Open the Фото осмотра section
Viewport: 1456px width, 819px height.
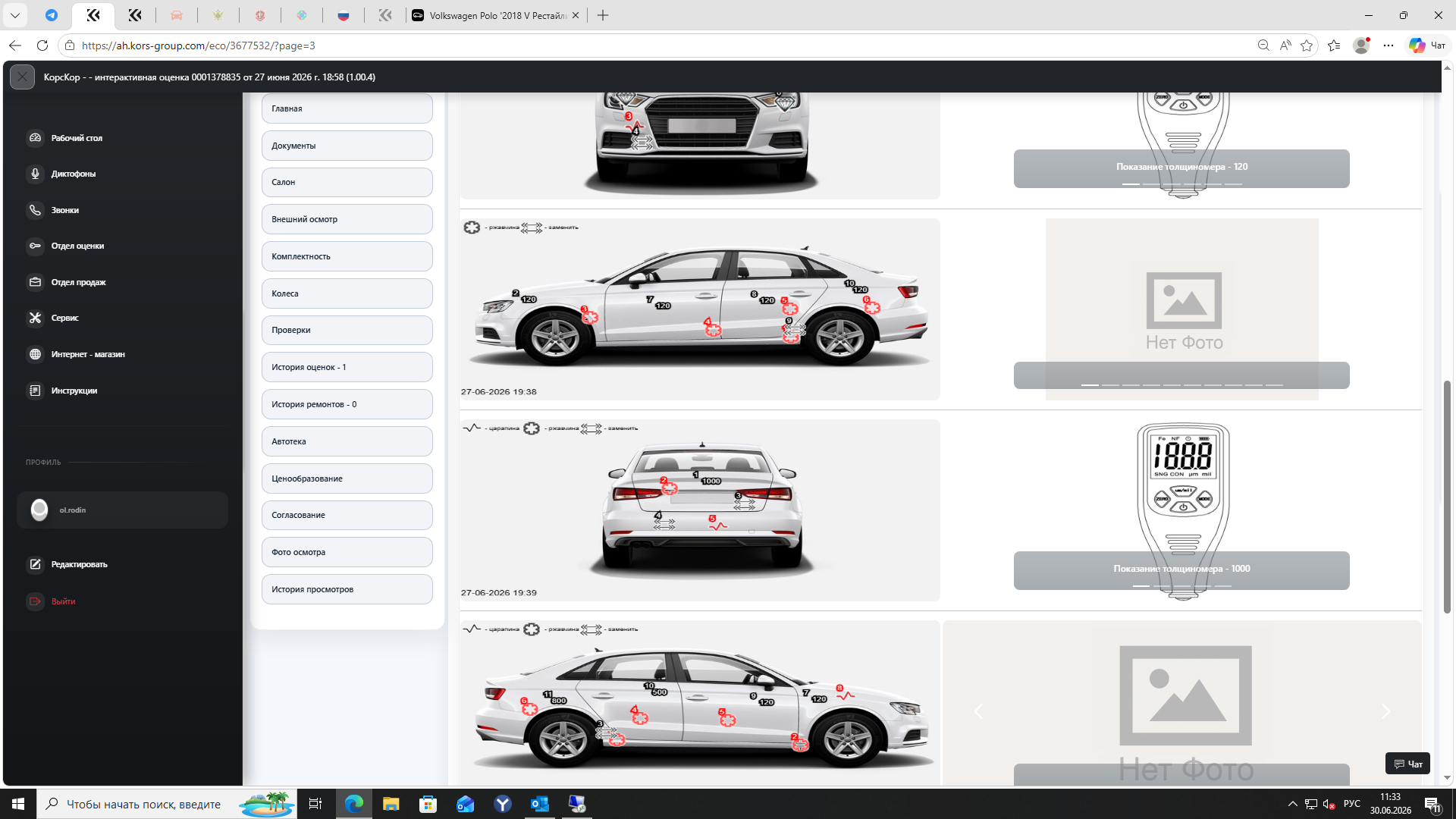point(347,552)
